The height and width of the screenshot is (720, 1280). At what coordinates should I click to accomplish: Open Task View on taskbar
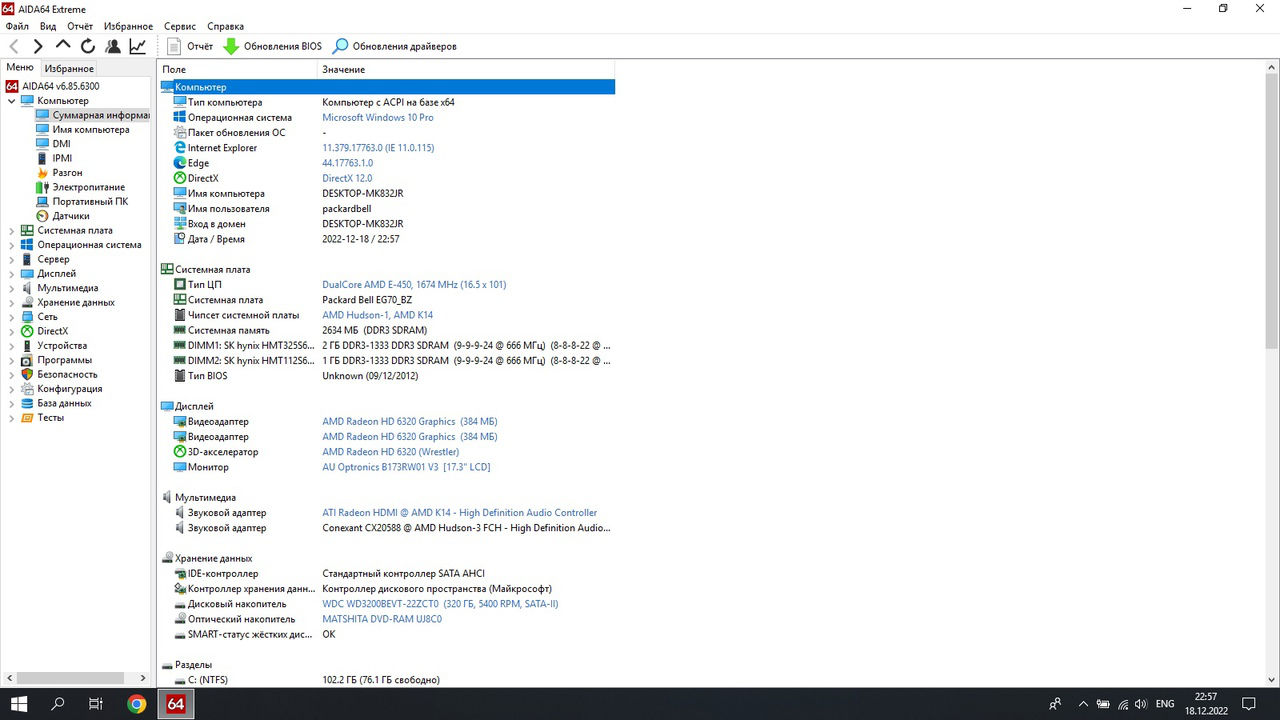[x=96, y=704]
